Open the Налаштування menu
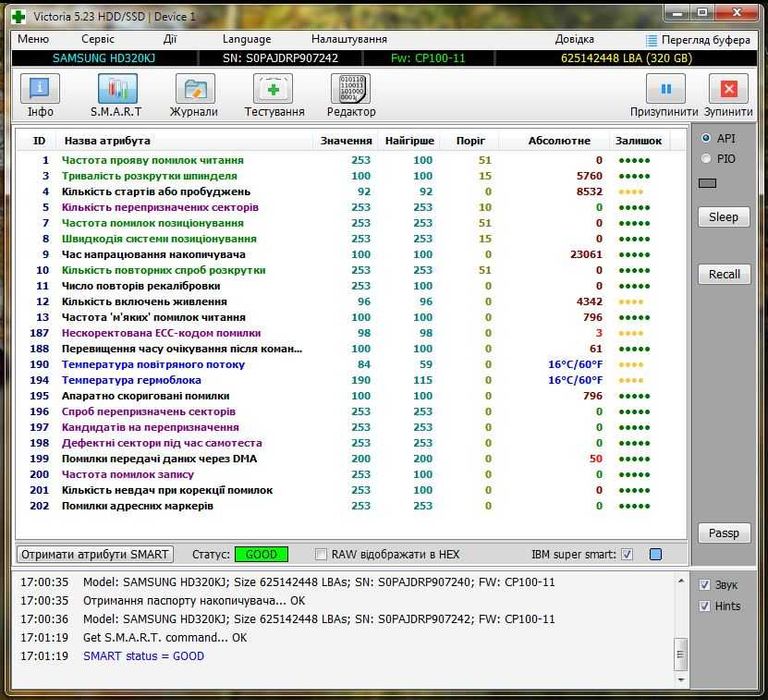This screenshot has height=700, width=768. coord(349,39)
